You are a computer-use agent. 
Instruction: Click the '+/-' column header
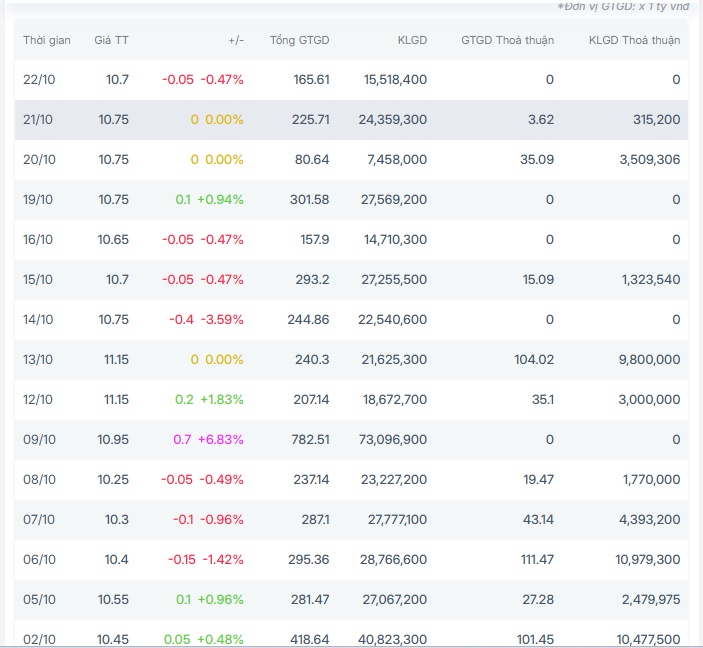click(236, 40)
